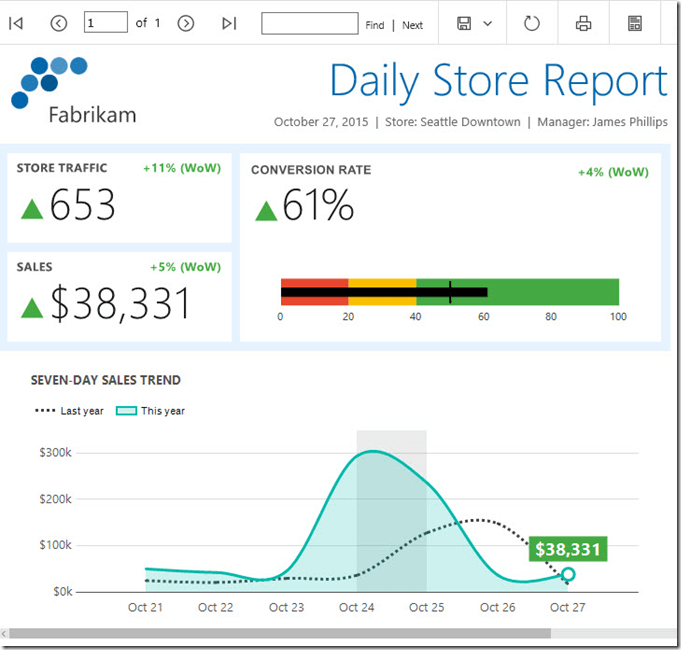Click the save/export disk icon

(464, 23)
